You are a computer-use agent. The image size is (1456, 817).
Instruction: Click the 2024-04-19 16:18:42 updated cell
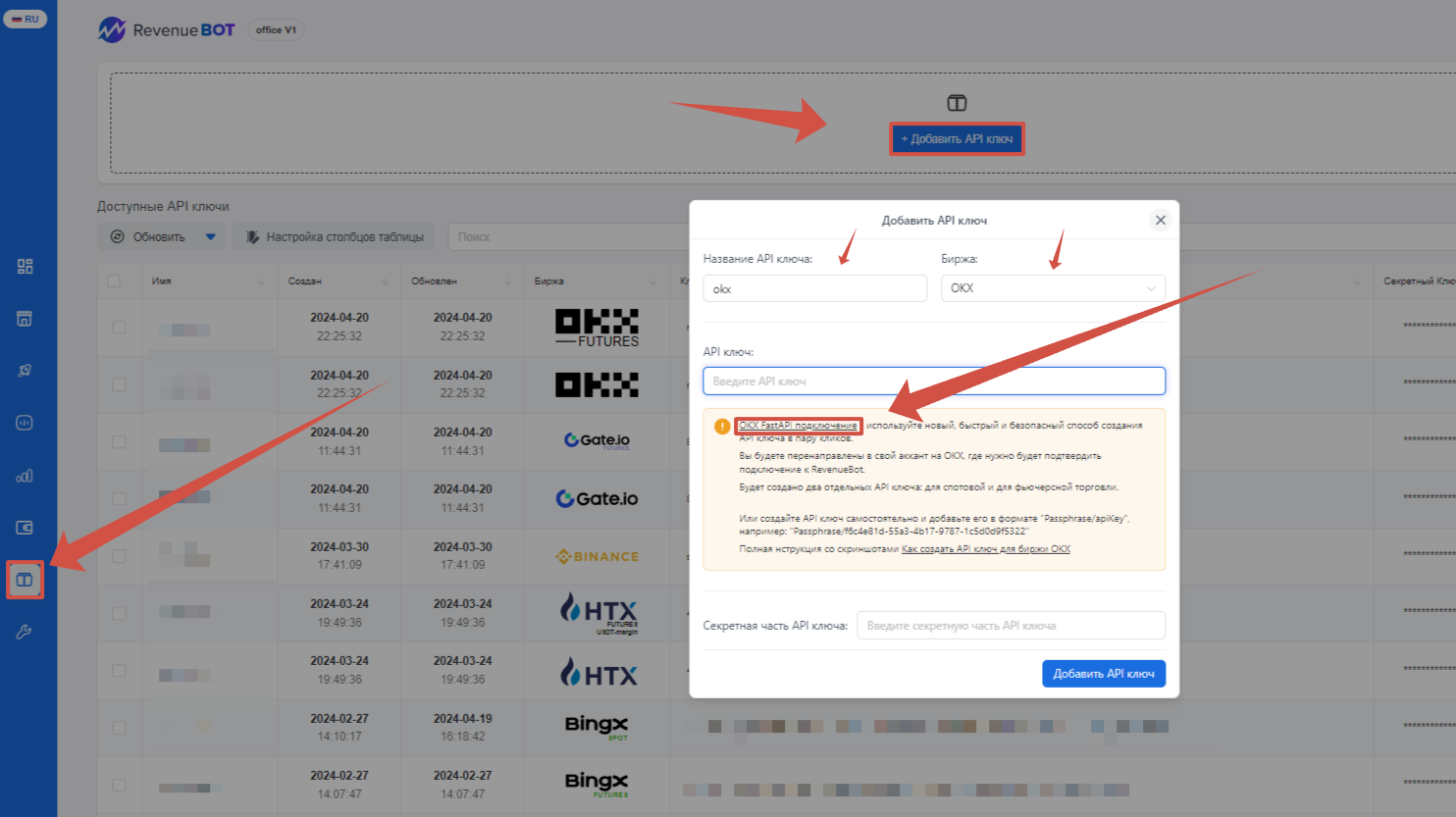[x=462, y=728]
